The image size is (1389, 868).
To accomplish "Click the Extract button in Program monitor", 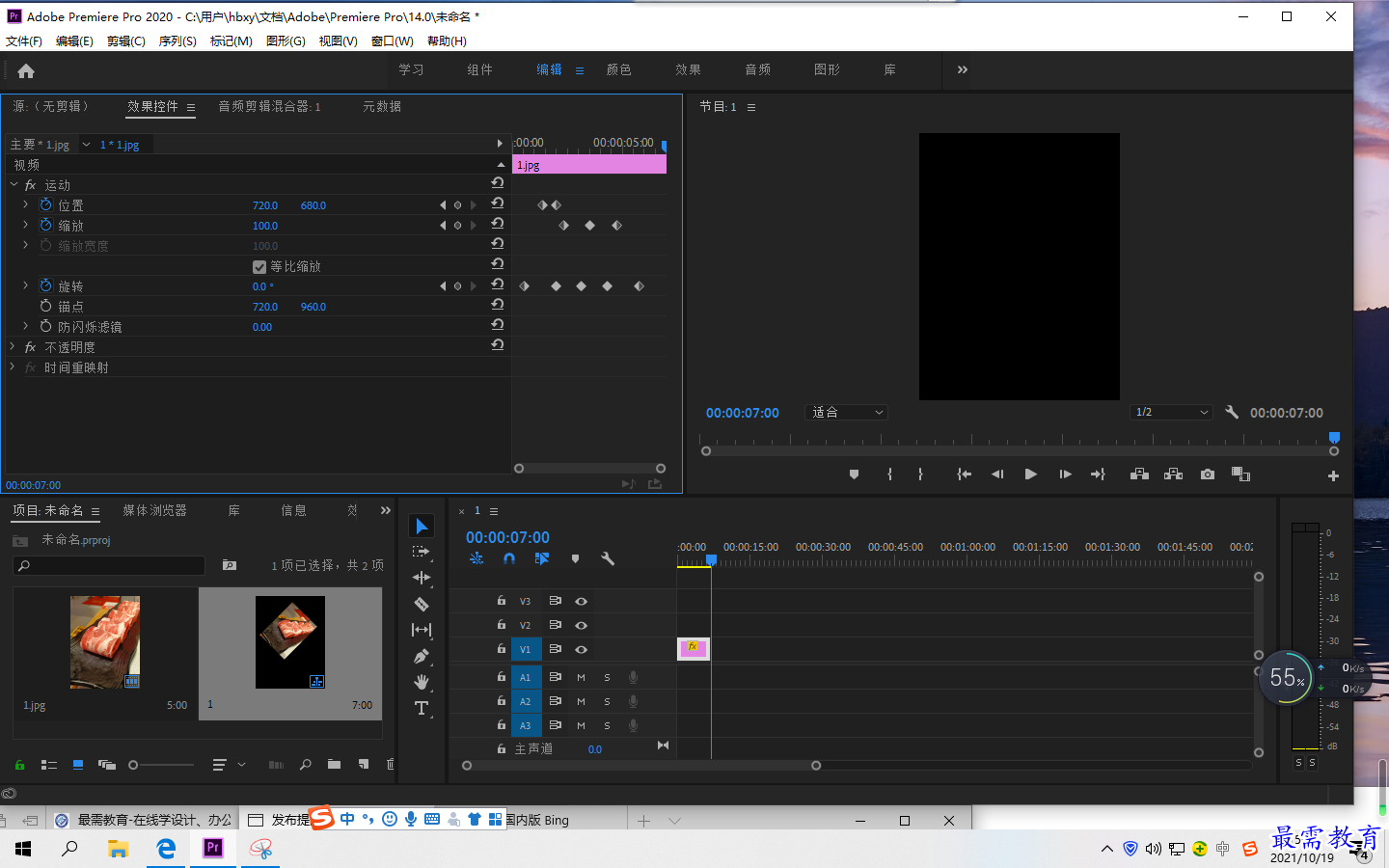I will 1173,475.
